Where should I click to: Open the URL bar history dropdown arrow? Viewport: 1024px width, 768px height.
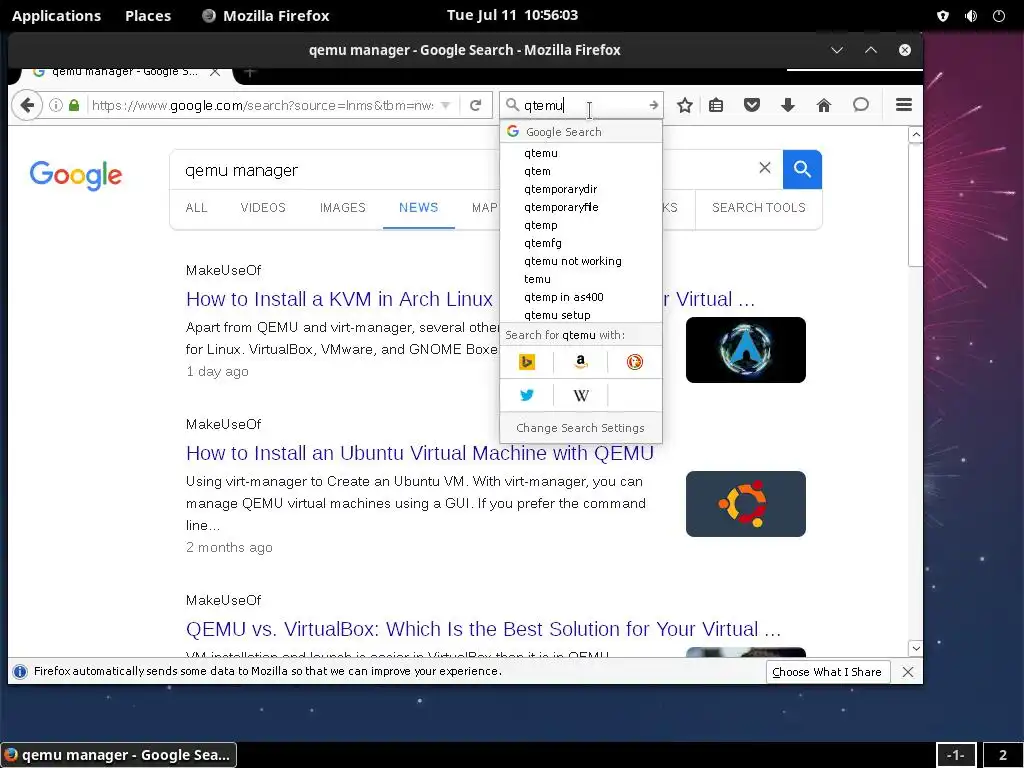(445, 105)
